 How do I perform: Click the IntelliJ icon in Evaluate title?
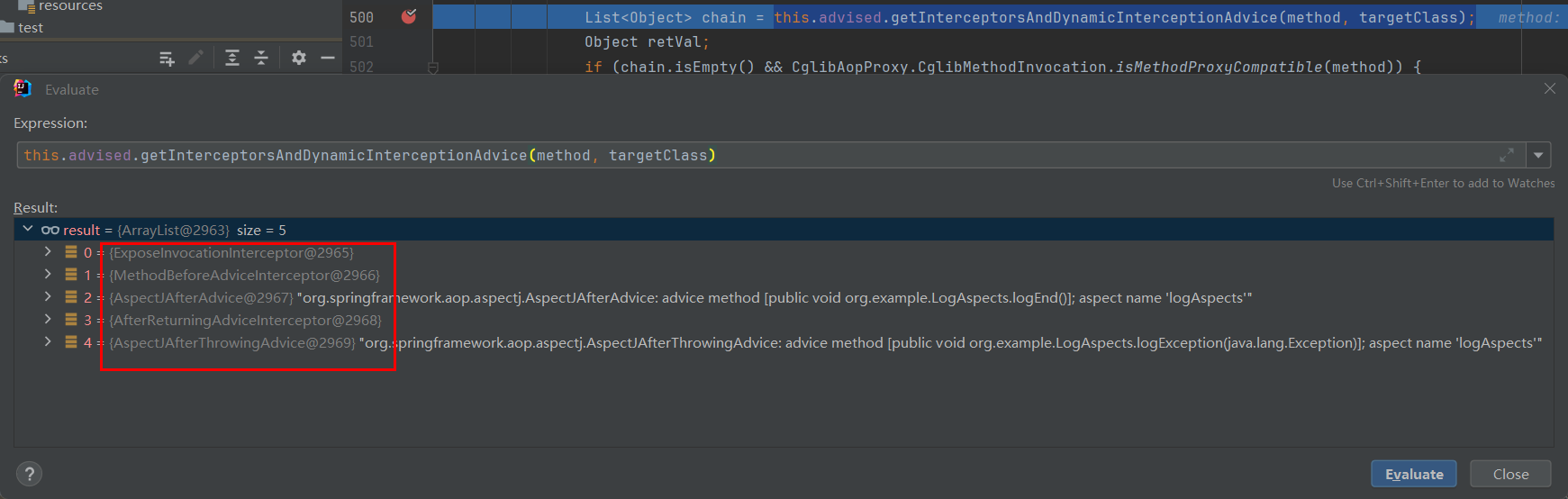pos(23,88)
